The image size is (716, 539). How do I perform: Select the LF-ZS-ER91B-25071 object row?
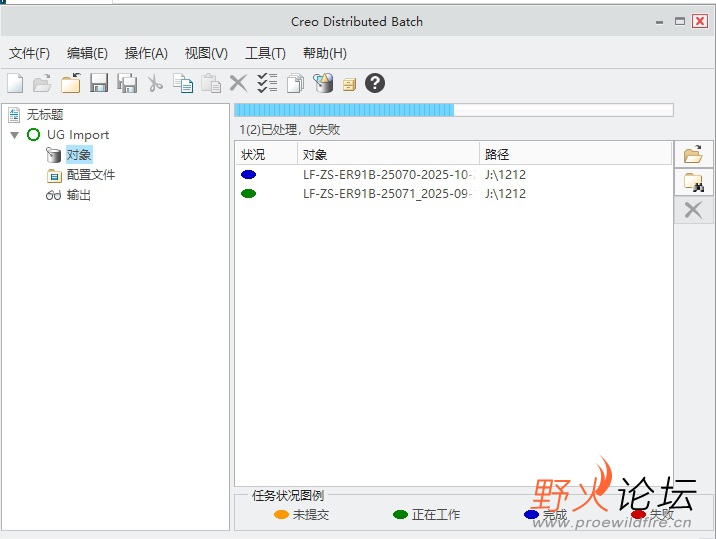tap(453, 194)
